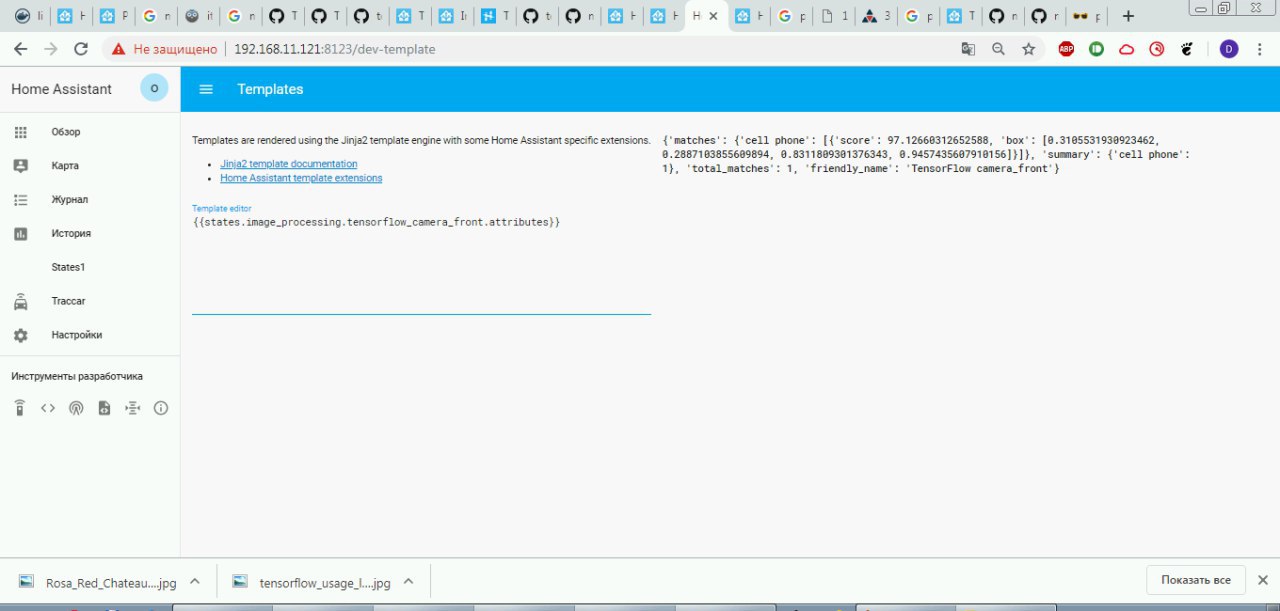The height and width of the screenshot is (611, 1280).
Task: Switch to the tab with sunglasses icon
Action: click(1087, 16)
